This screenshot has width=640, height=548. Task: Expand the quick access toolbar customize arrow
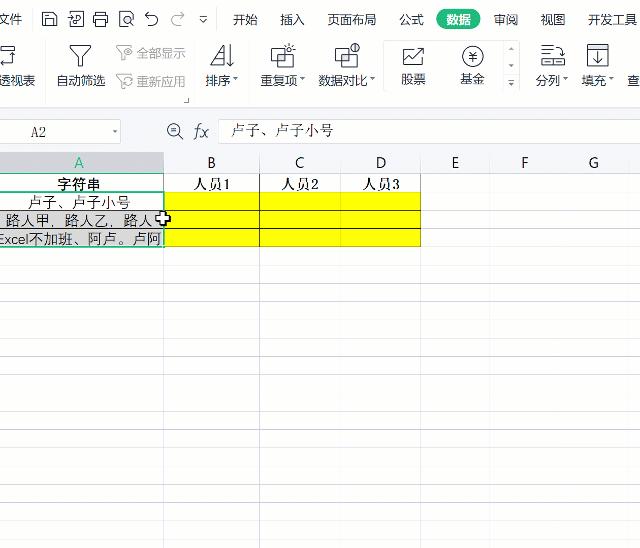click(203, 19)
